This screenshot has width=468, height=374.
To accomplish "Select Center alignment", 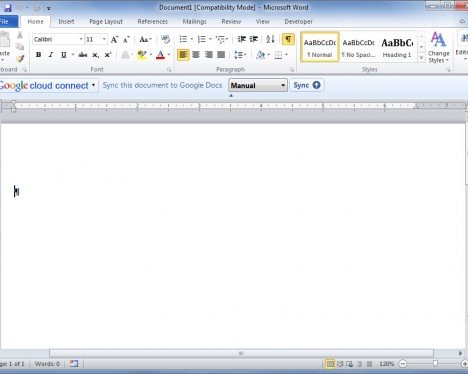I will 196,55.
